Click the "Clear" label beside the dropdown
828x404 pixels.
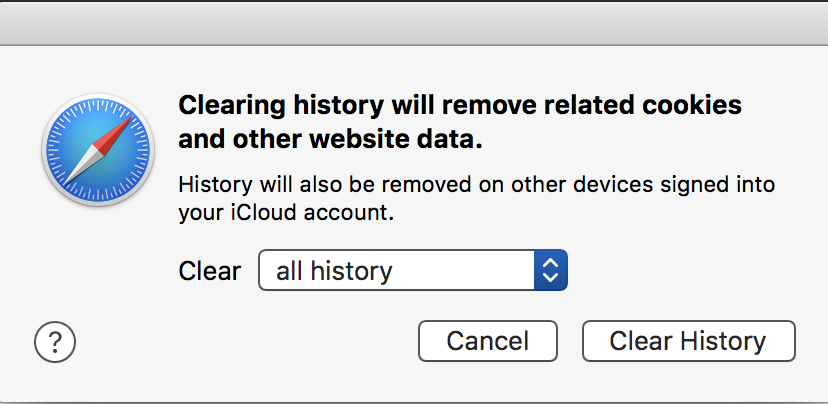tap(209, 271)
